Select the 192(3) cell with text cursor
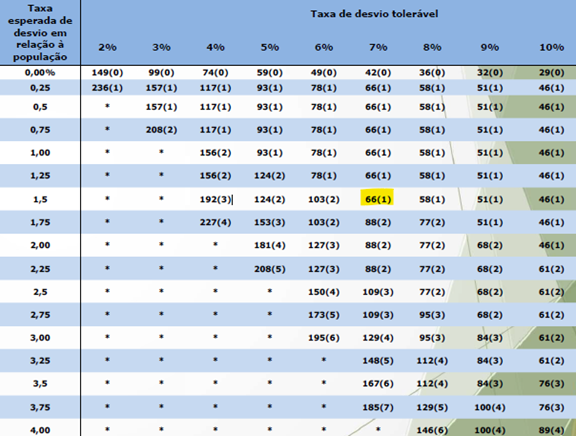Screen dimensions: 576x436 [x=215, y=199]
